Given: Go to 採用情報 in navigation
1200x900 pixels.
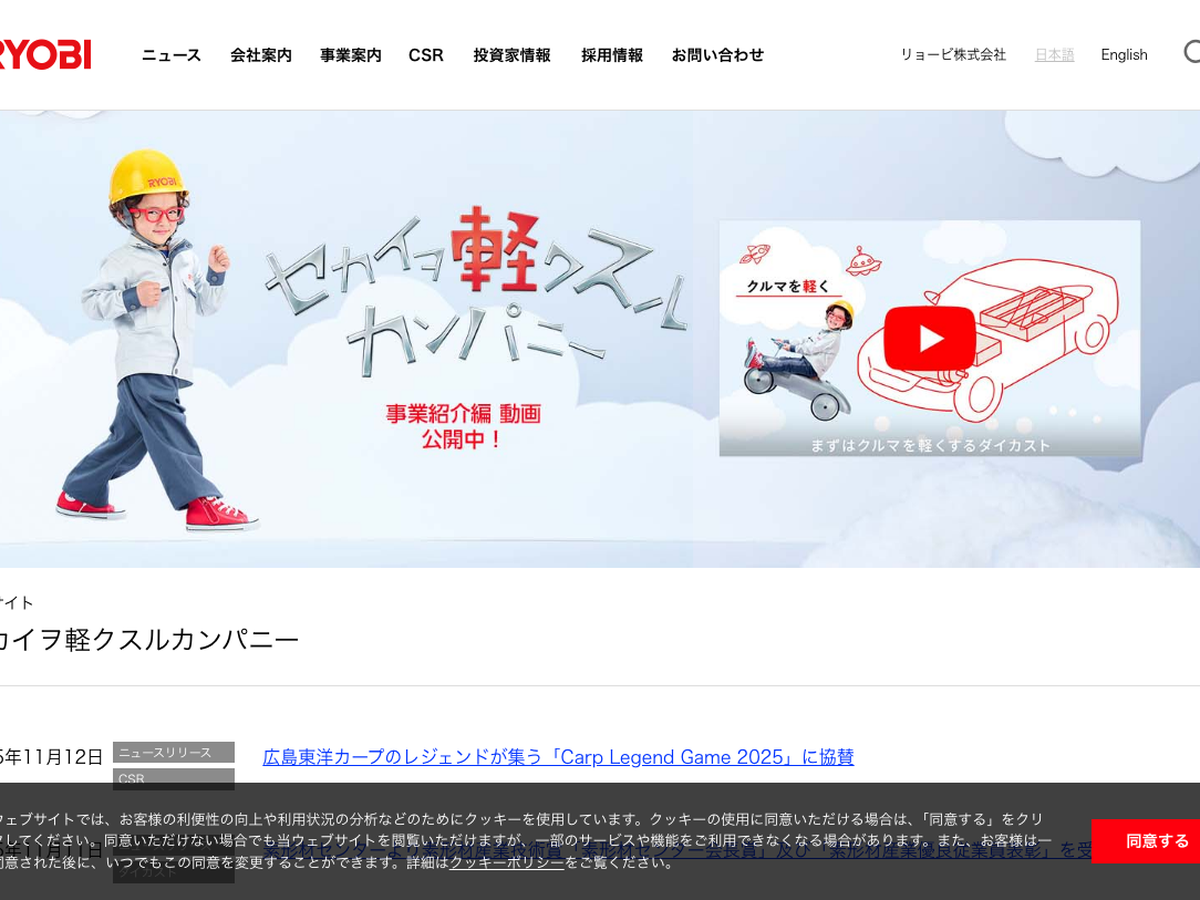Looking at the screenshot, I should tap(612, 55).
